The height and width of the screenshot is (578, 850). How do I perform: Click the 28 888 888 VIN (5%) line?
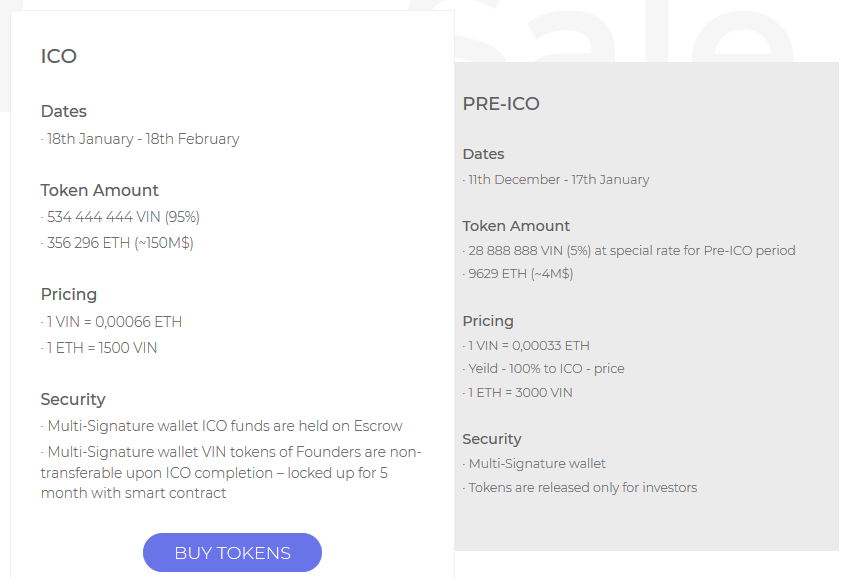[629, 251]
